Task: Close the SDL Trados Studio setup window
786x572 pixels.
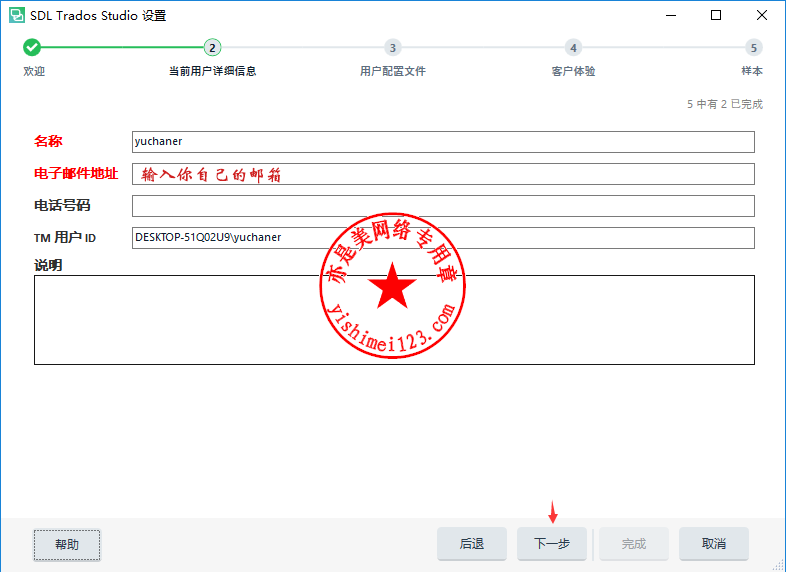Action: pos(762,15)
